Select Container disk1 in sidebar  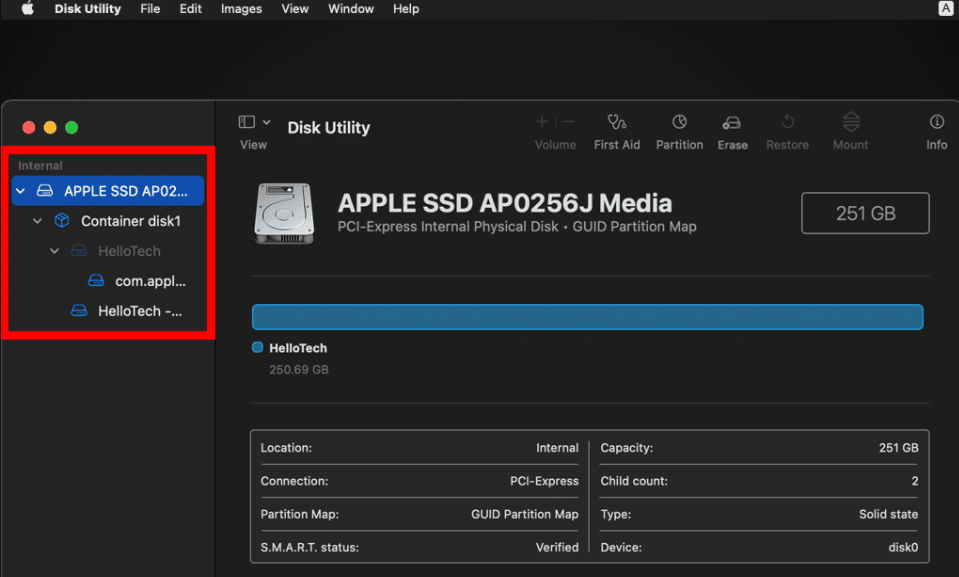tap(131, 221)
